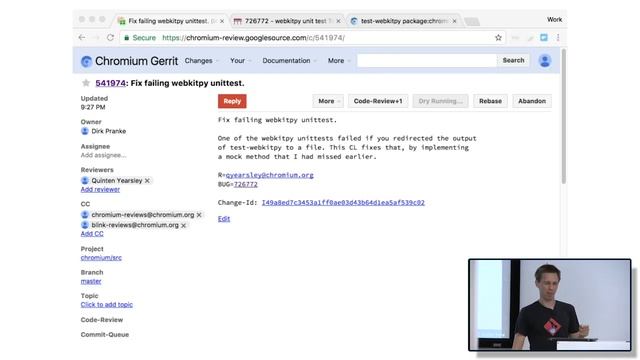Click the Work profile label in Chrome

click(554, 20)
